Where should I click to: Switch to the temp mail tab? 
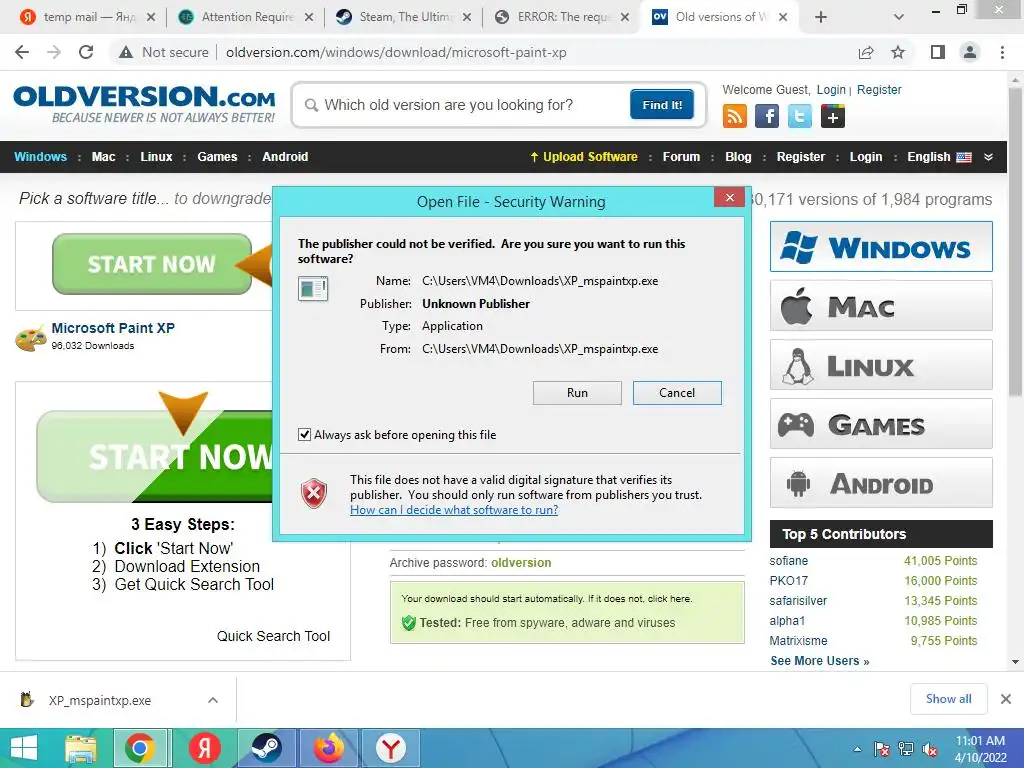click(x=88, y=17)
